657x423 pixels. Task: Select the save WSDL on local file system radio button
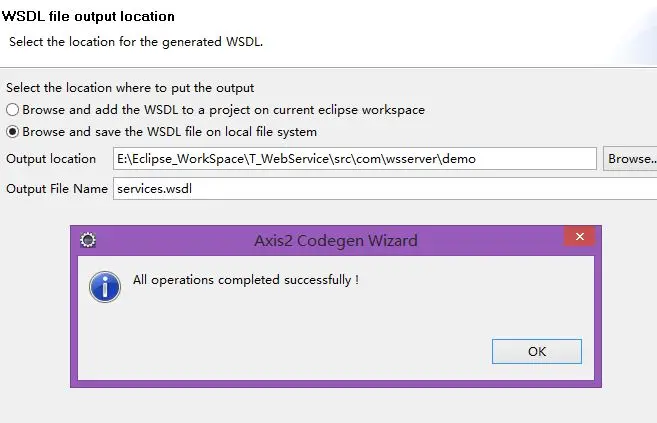[13, 132]
